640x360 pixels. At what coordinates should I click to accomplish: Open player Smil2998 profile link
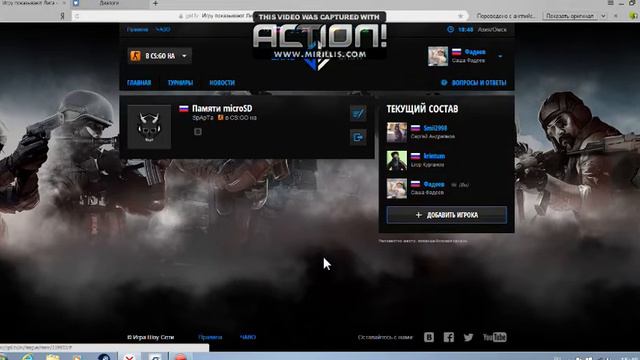tap(435, 128)
